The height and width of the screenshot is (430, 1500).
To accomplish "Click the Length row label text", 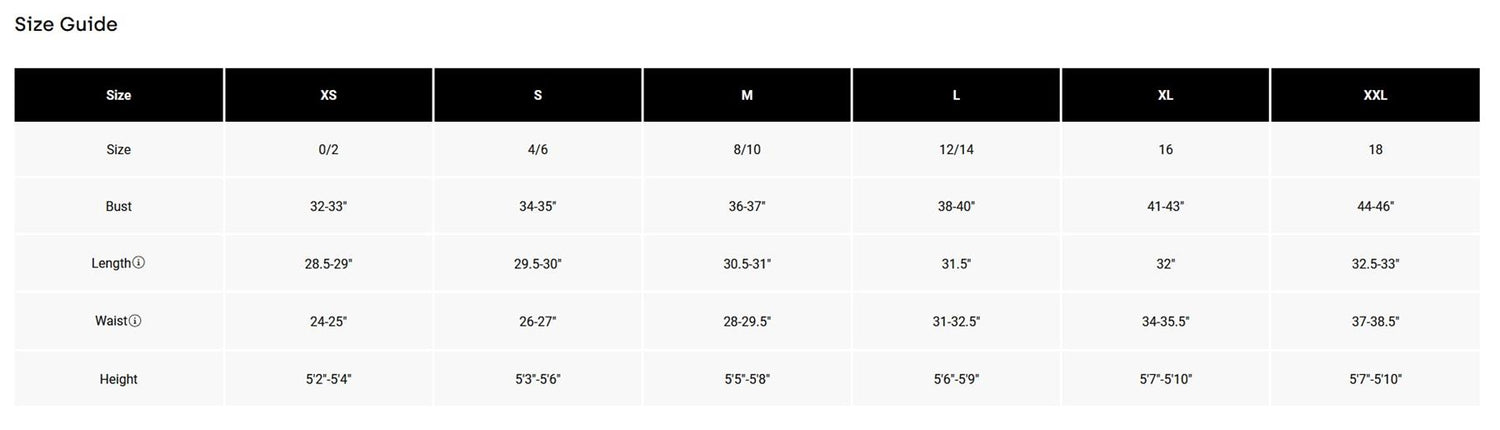I will click(x=111, y=263).
